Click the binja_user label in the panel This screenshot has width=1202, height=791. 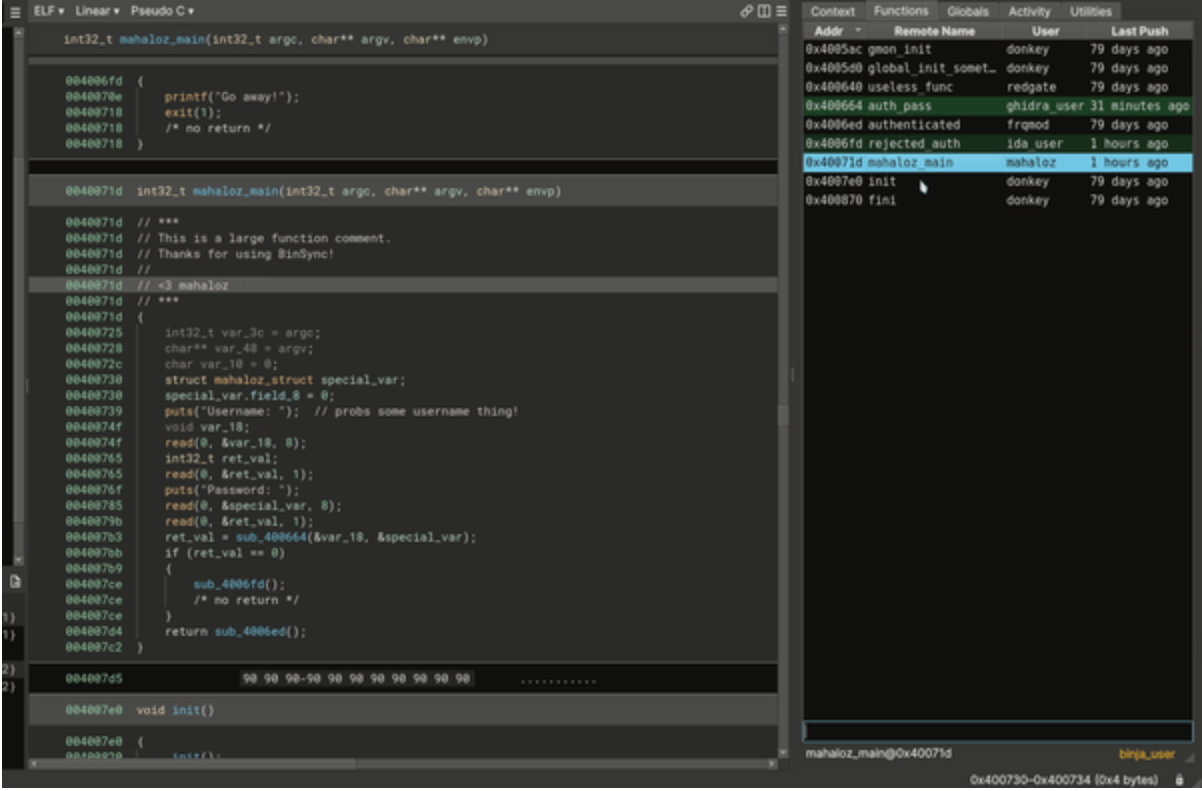1146,754
